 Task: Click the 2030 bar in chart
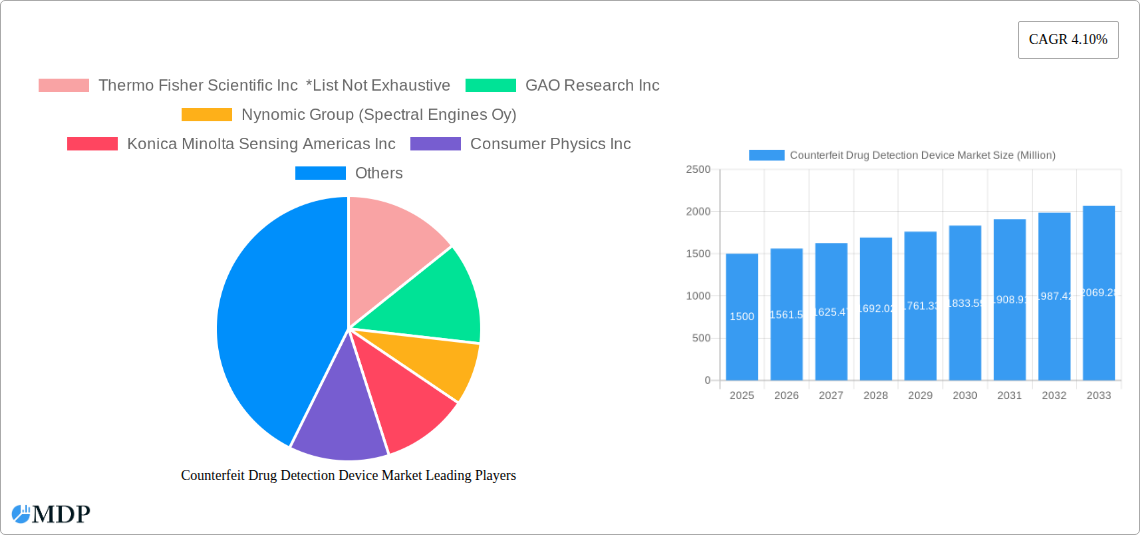(x=965, y=302)
